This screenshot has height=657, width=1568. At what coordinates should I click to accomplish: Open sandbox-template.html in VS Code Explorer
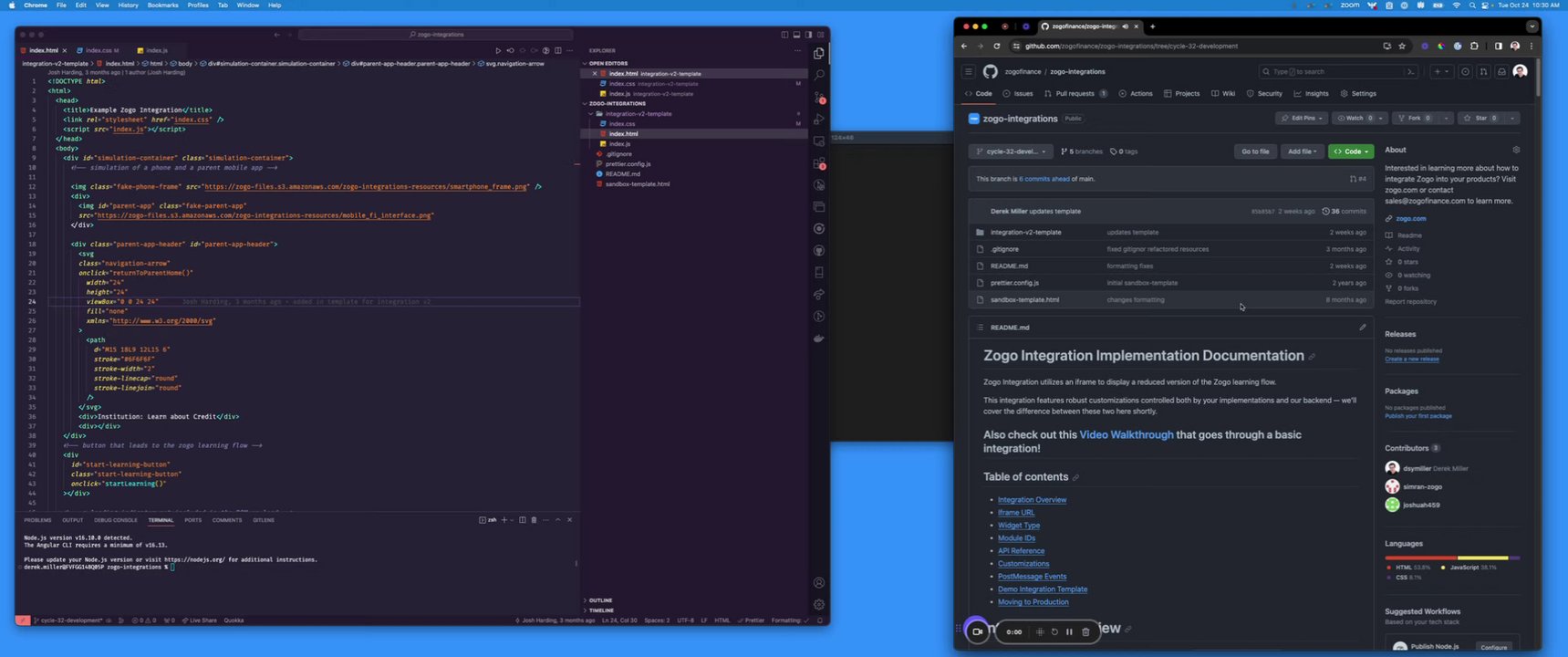click(x=637, y=184)
